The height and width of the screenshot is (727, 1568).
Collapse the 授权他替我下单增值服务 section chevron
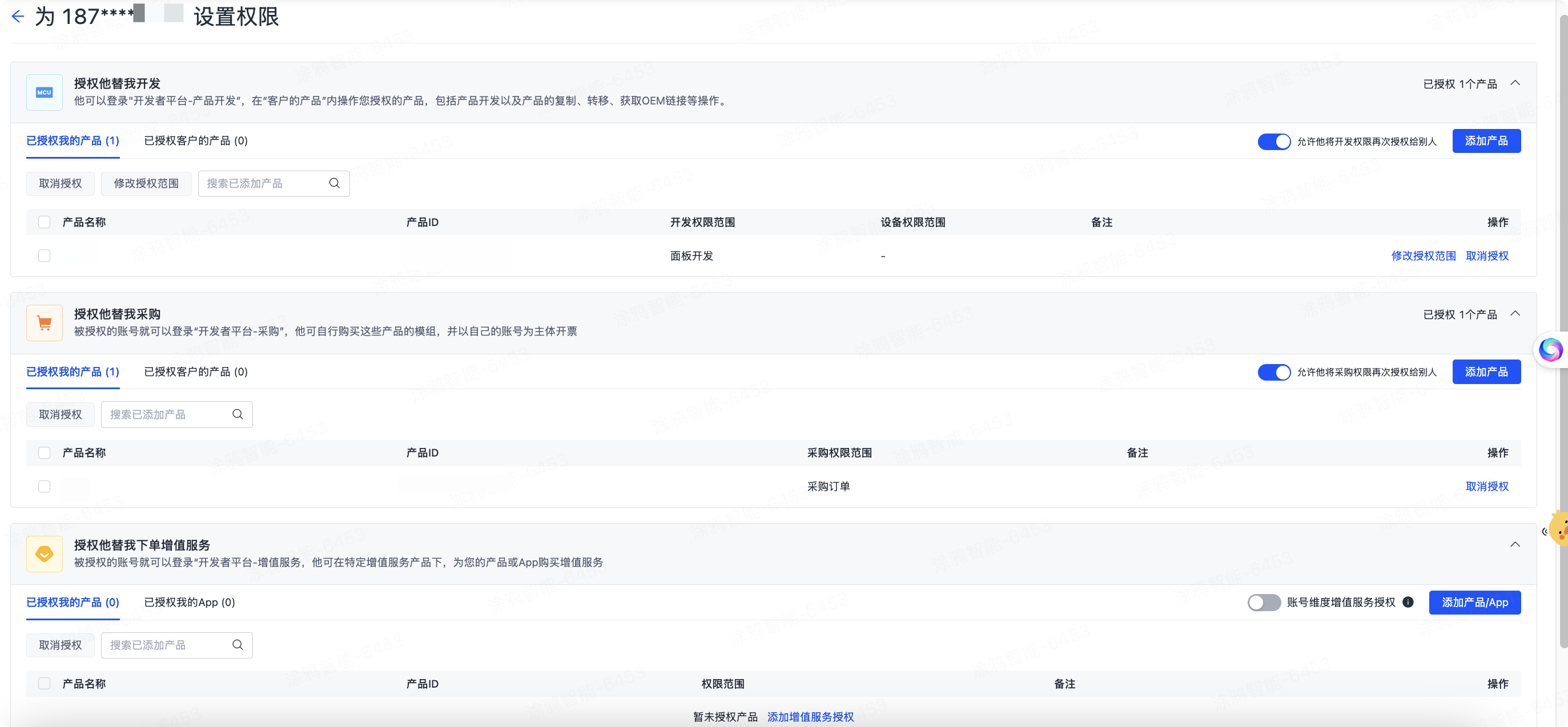(x=1515, y=544)
